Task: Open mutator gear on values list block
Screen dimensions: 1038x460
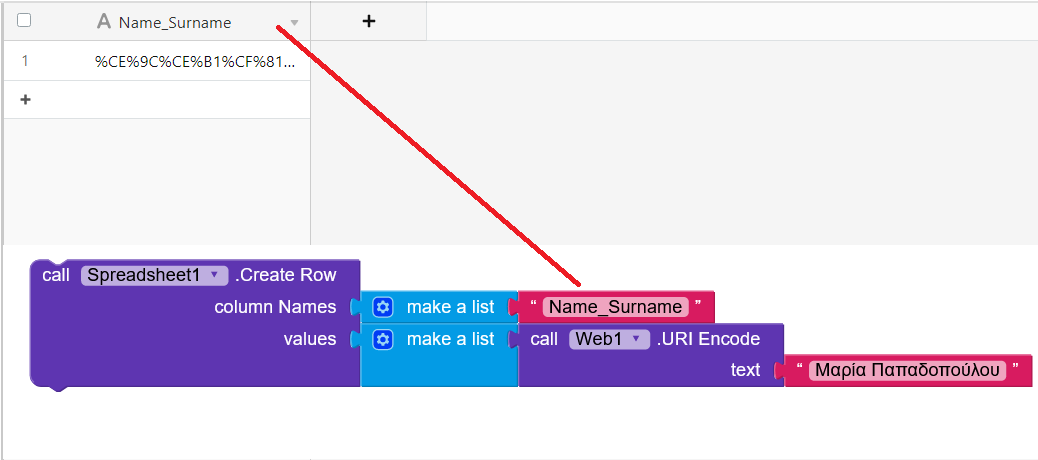Action: [383, 340]
